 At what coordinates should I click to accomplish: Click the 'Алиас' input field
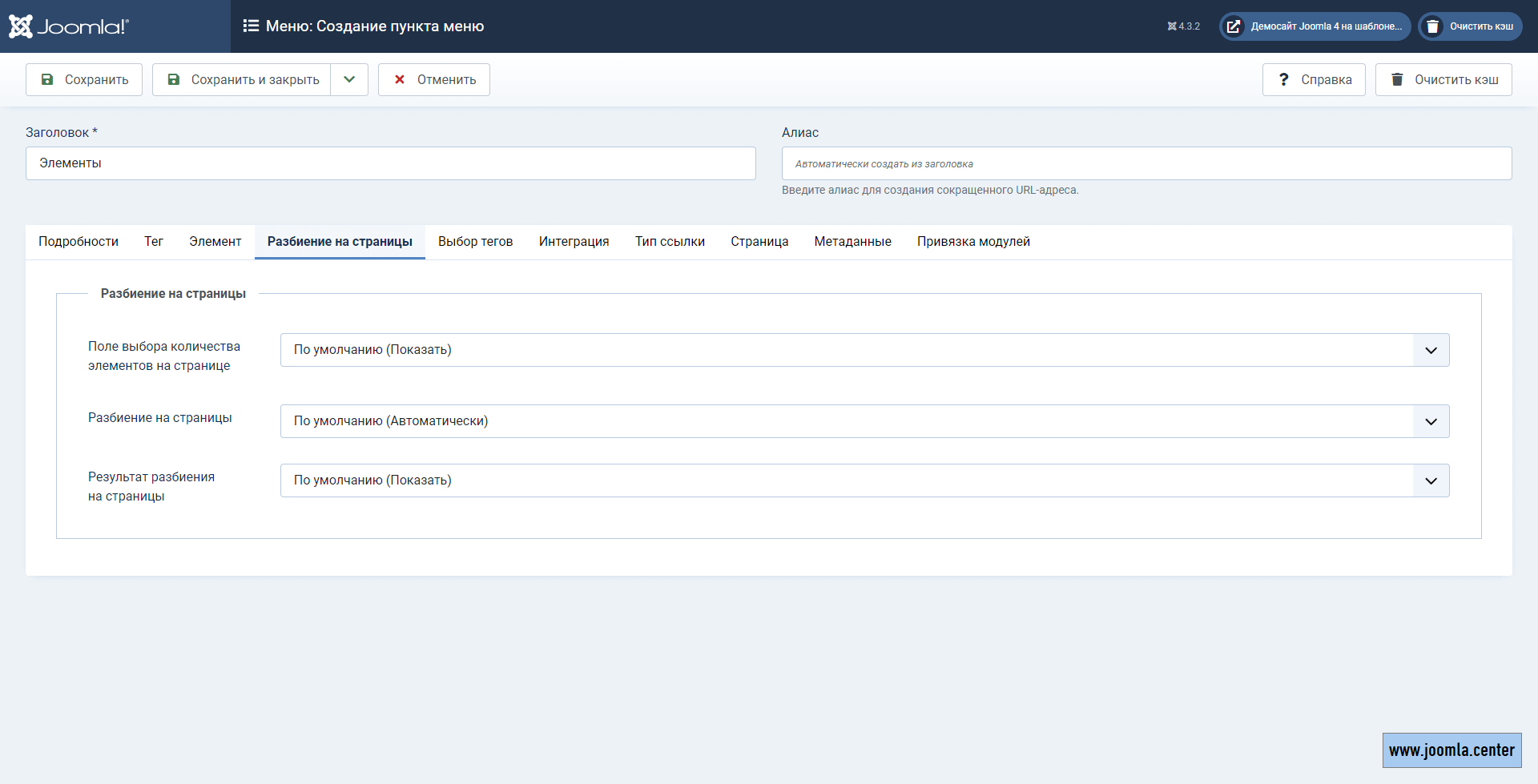pyautogui.click(x=1146, y=163)
